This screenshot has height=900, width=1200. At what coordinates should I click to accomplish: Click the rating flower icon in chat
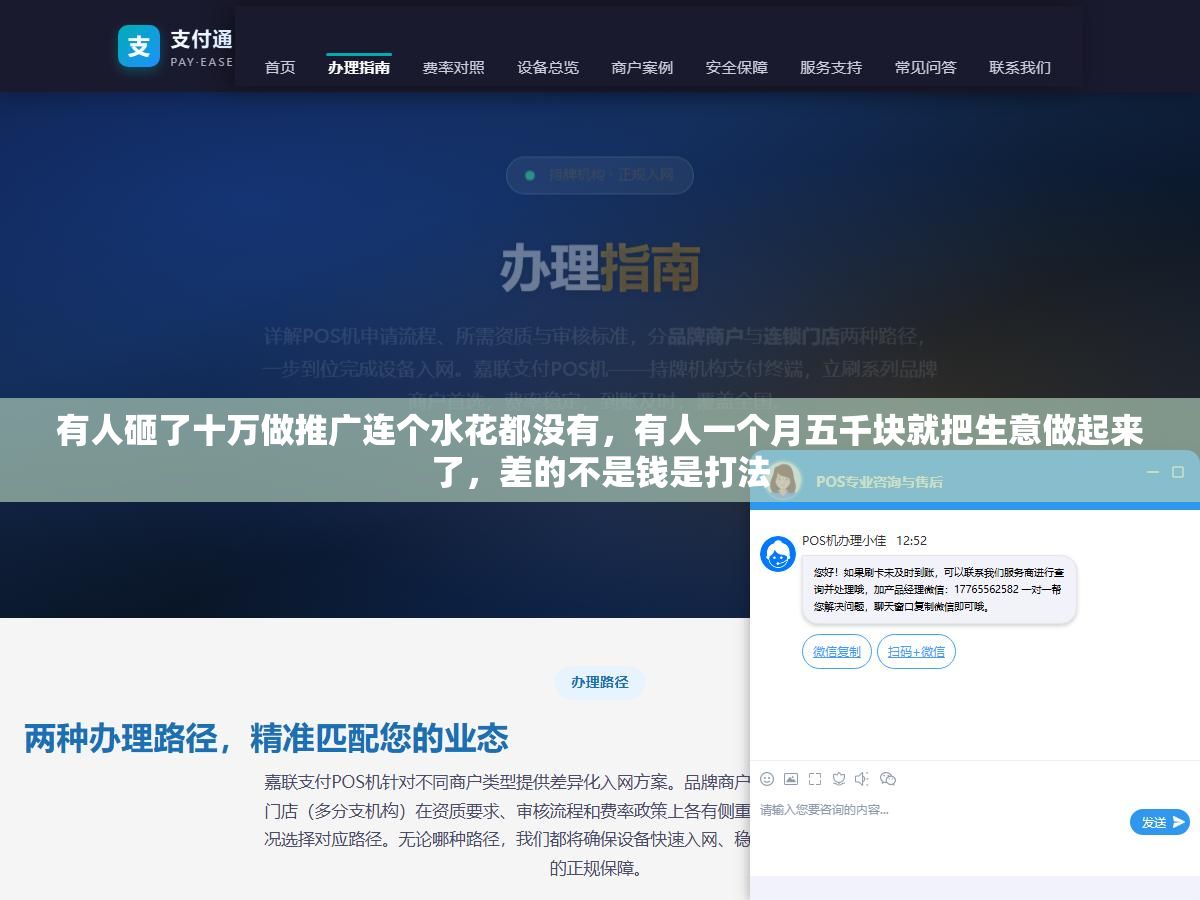[x=839, y=779]
